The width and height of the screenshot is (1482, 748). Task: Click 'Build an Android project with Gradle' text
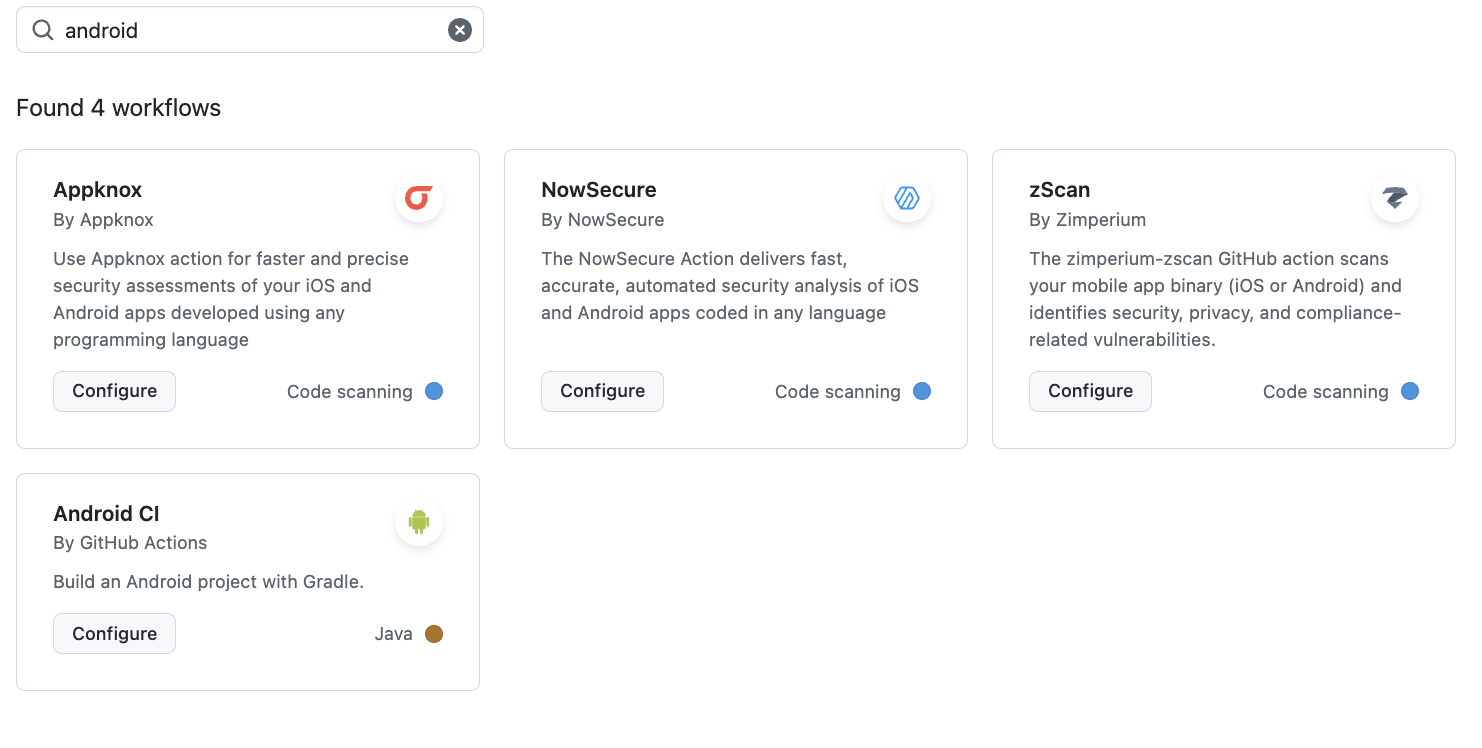(208, 582)
